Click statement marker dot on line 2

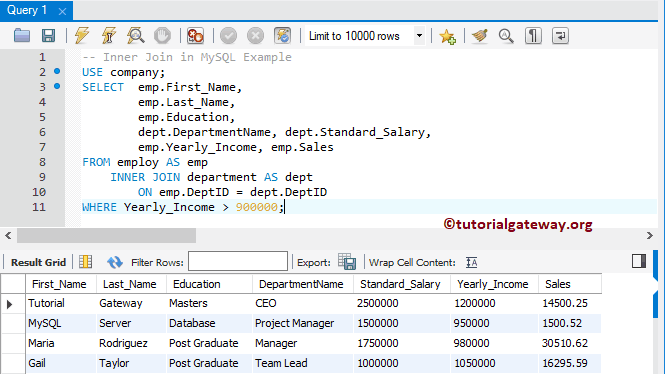[x=57, y=71]
